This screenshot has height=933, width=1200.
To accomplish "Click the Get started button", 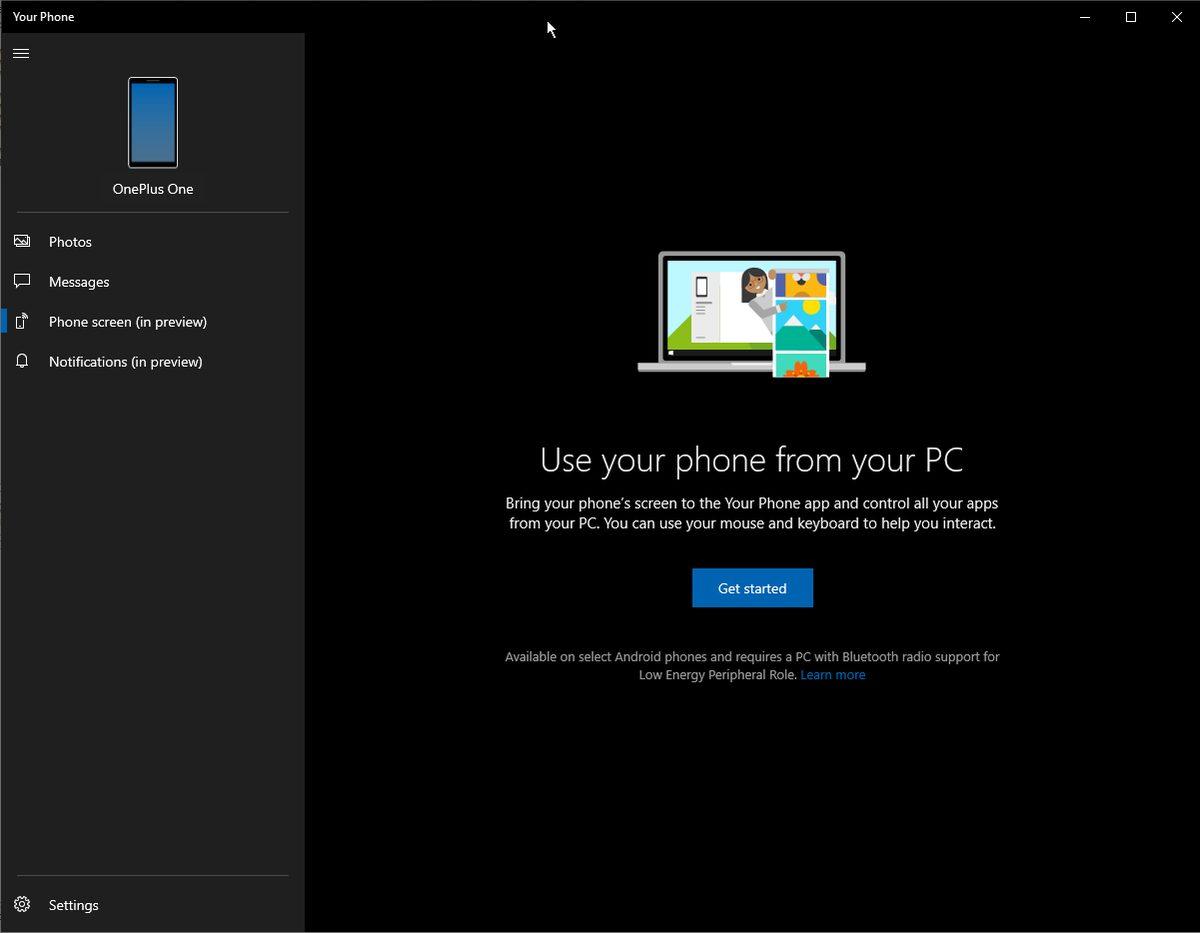I will [x=752, y=588].
